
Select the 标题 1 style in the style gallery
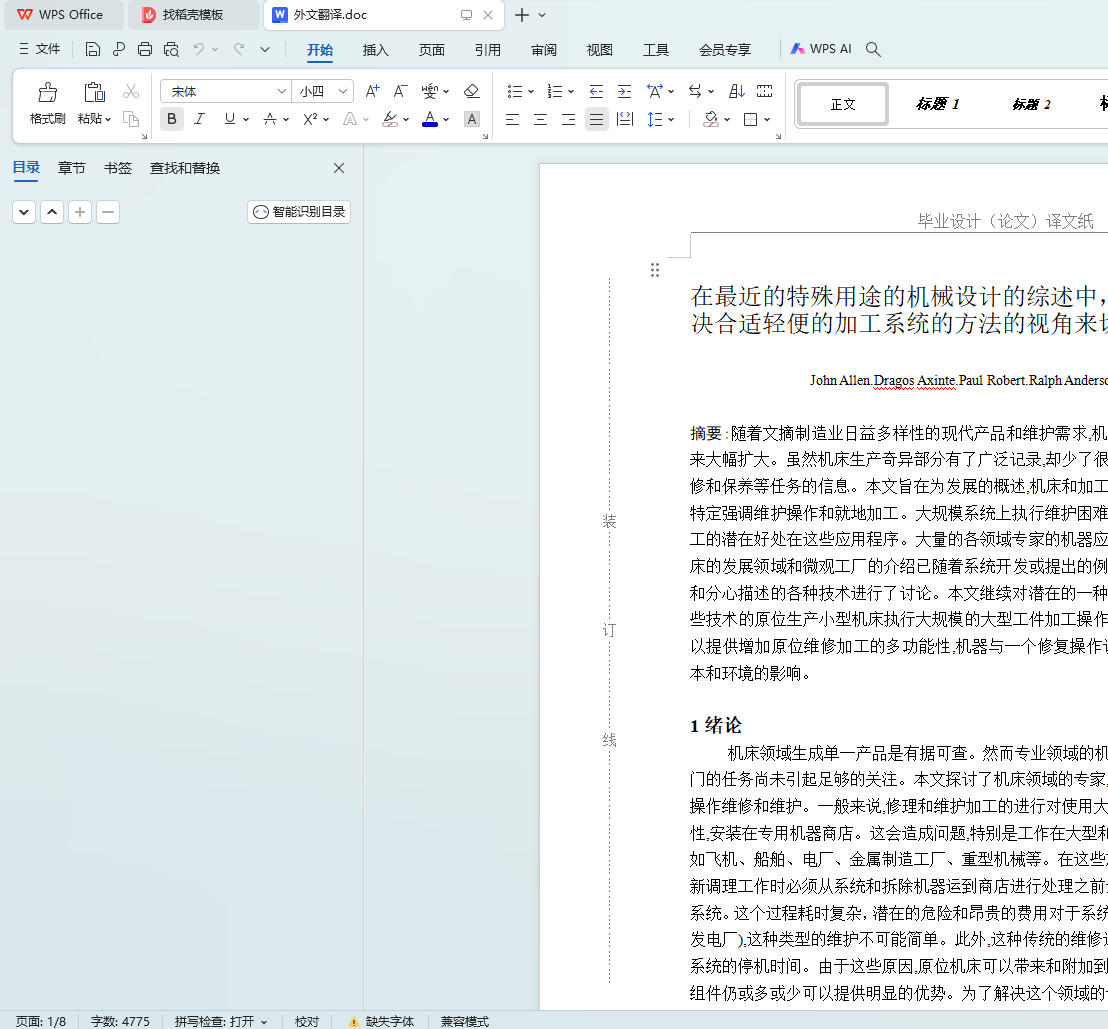pyautogui.click(x=938, y=104)
